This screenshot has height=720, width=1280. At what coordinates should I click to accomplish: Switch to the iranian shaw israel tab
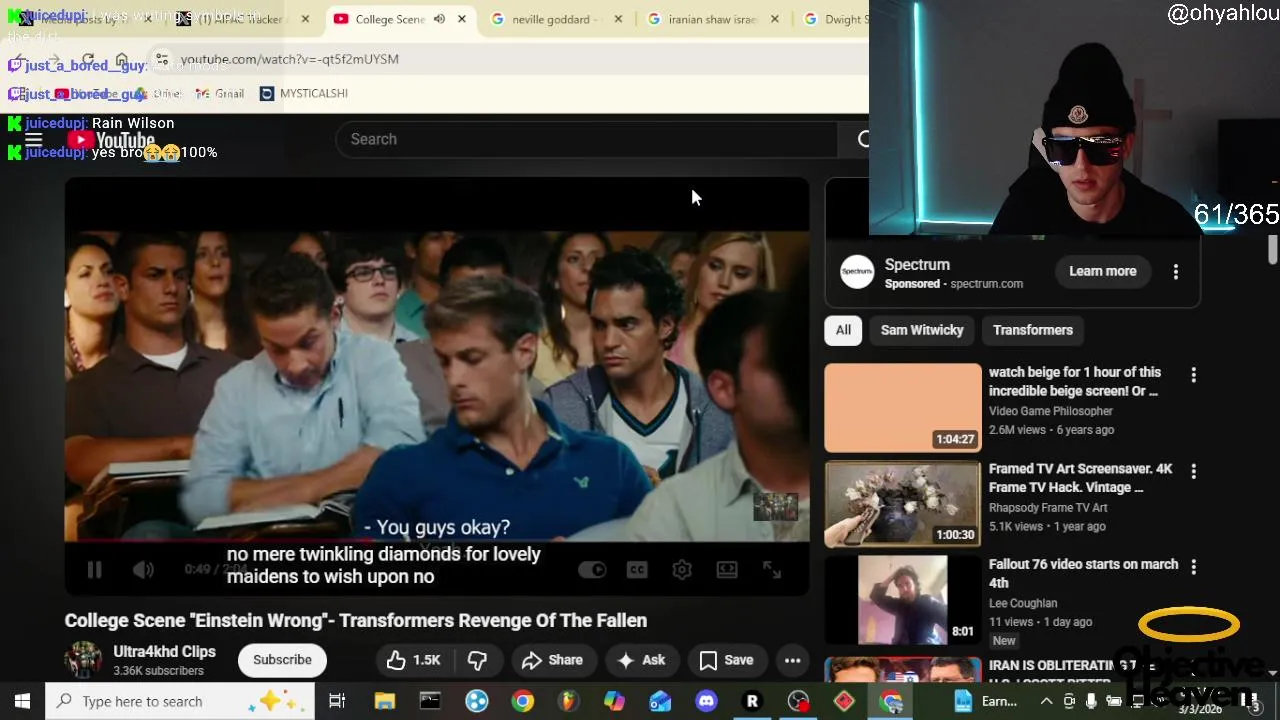[x=711, y=19]
